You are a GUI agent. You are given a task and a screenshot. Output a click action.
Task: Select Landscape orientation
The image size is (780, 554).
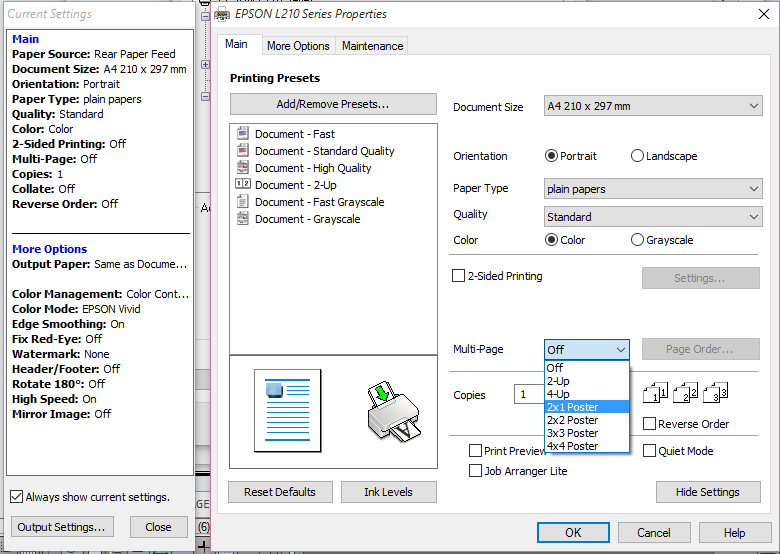coord(637,156)
